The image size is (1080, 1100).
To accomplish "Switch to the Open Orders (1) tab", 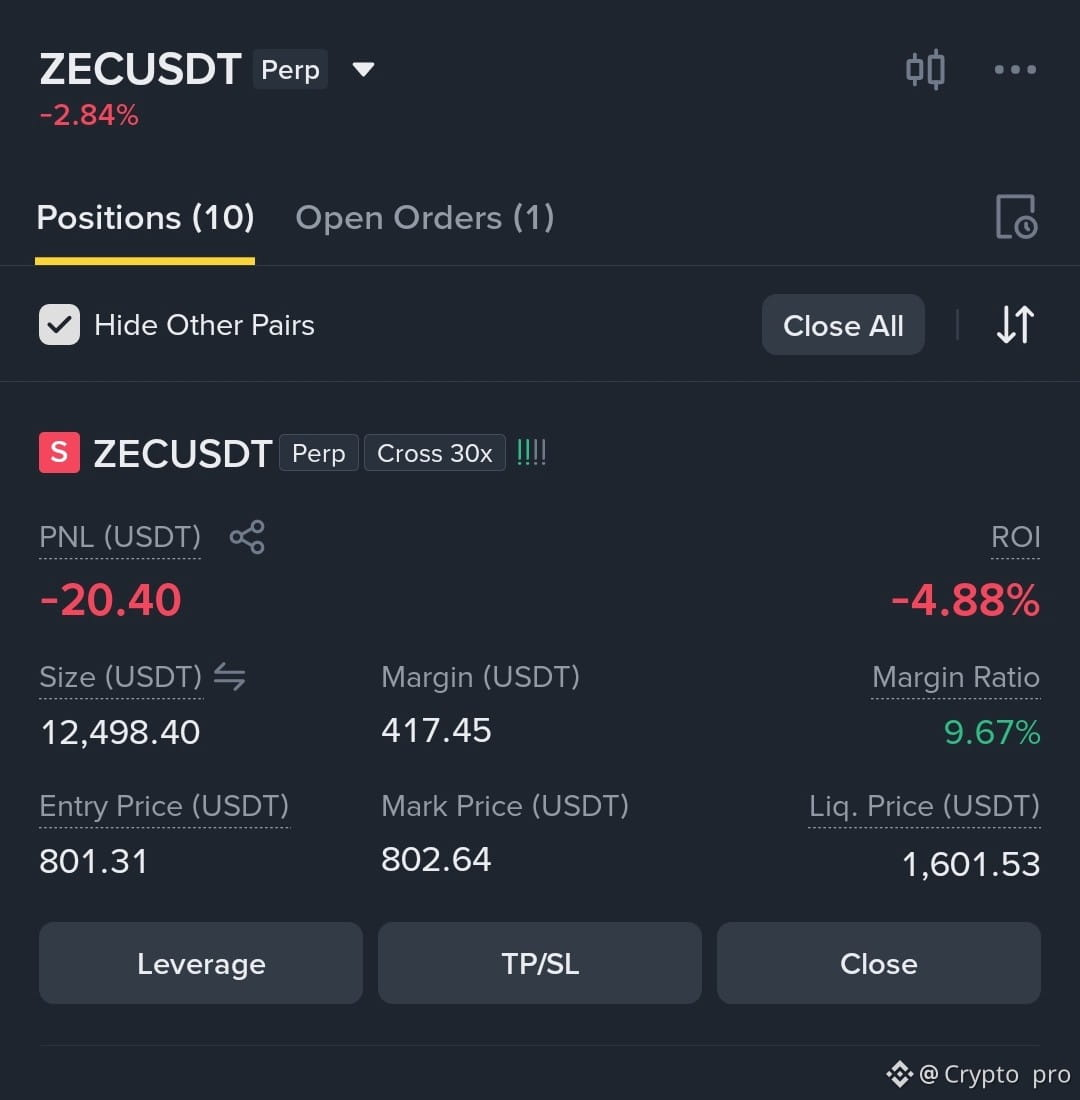I will pos(425,217).
